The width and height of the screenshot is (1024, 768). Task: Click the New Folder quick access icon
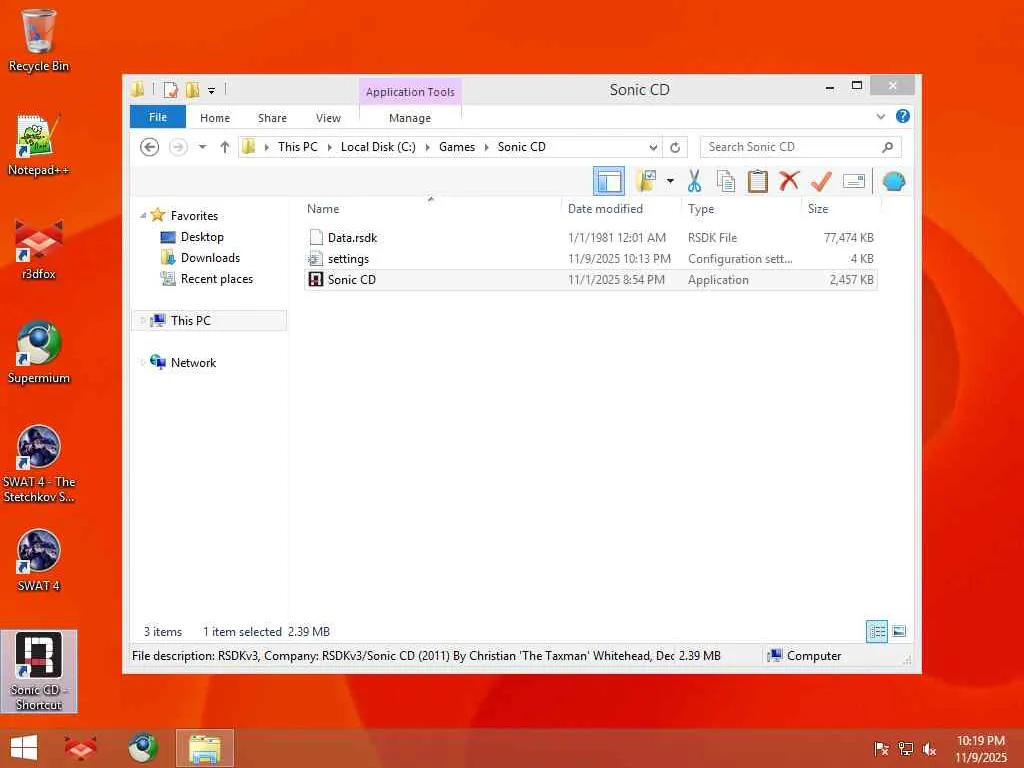click(192, 89)
